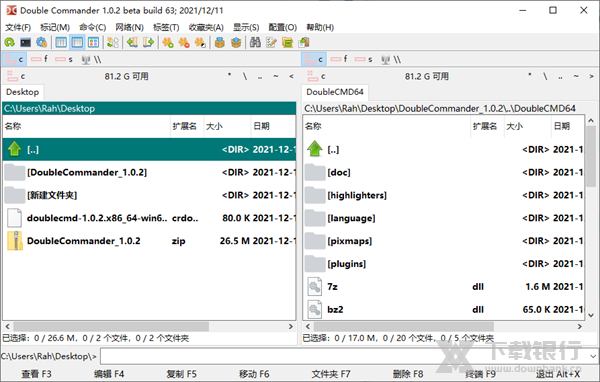Select [plugins] folder in right panel
600x382 pixels.
point(444,264)
